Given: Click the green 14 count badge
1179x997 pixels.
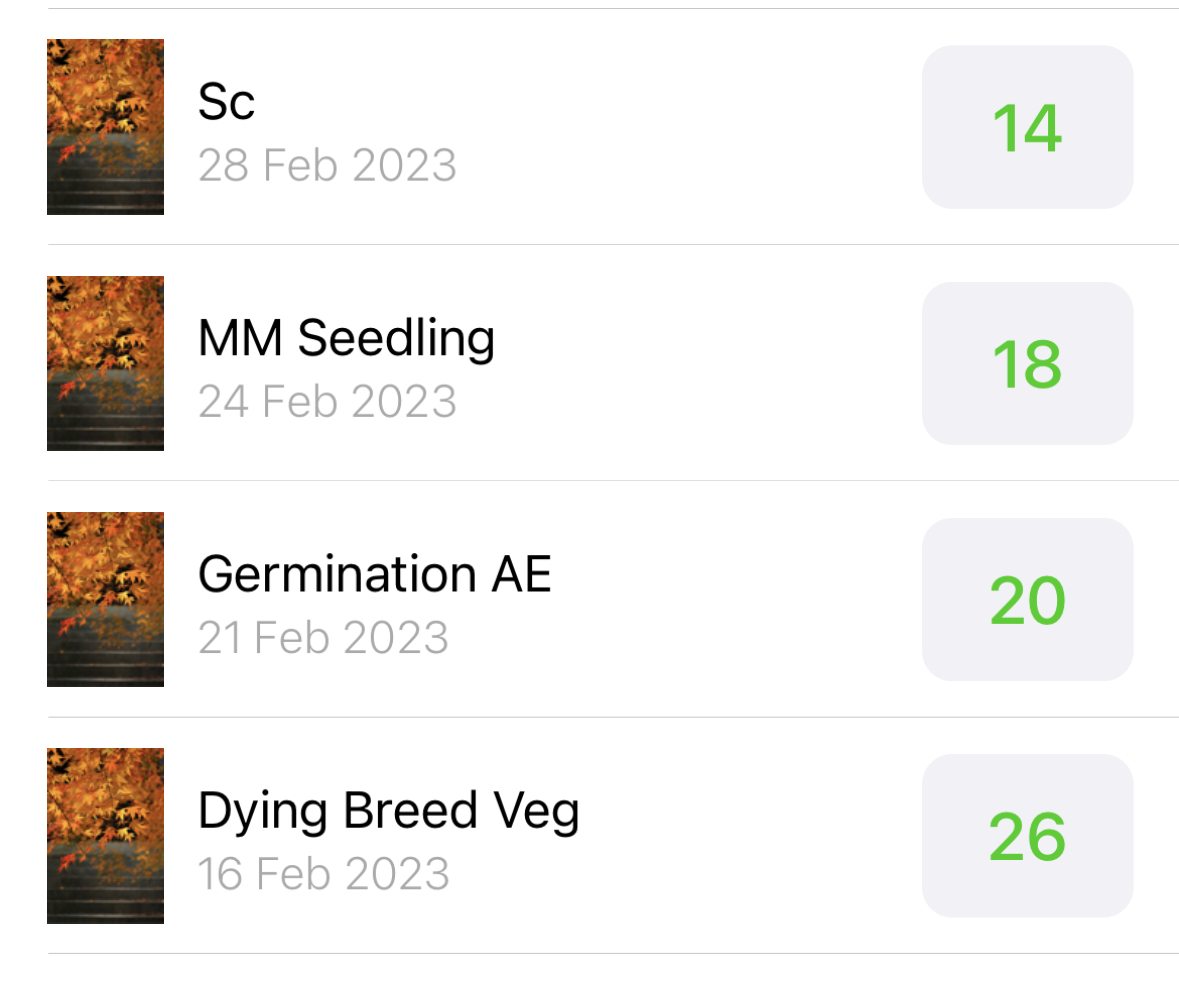Looking at the screenshot, I should [1027, 127].
